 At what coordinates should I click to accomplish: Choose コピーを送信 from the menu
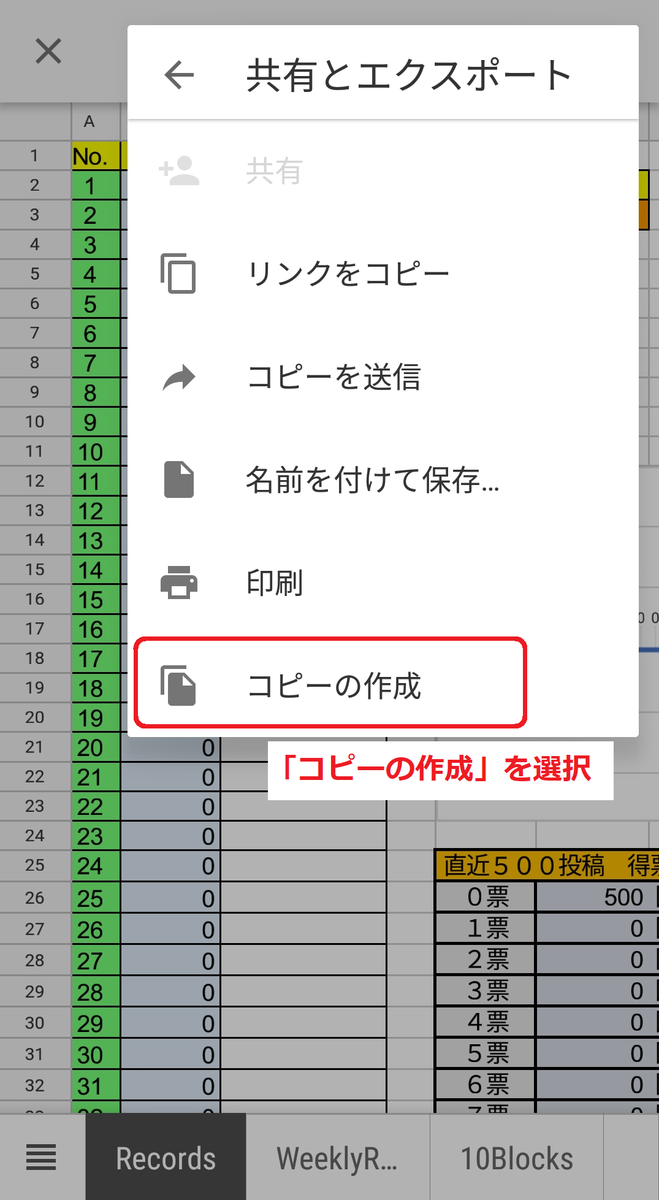pos(383,377)
